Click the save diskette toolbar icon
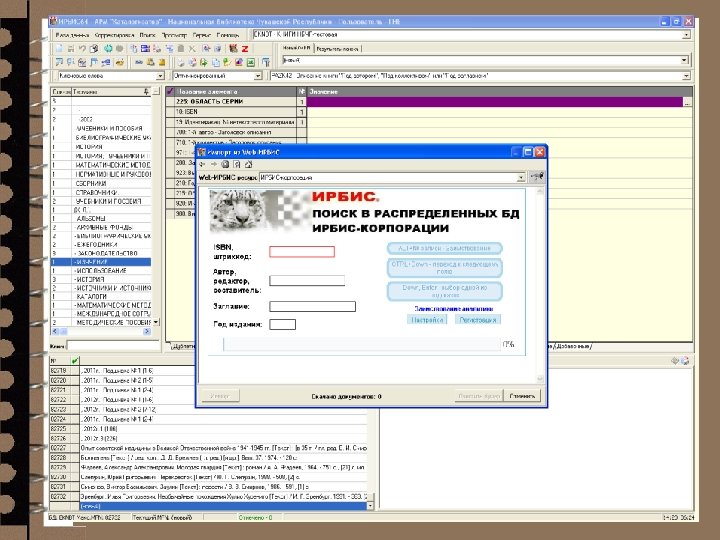720x540 pixels. click(71, 48)
